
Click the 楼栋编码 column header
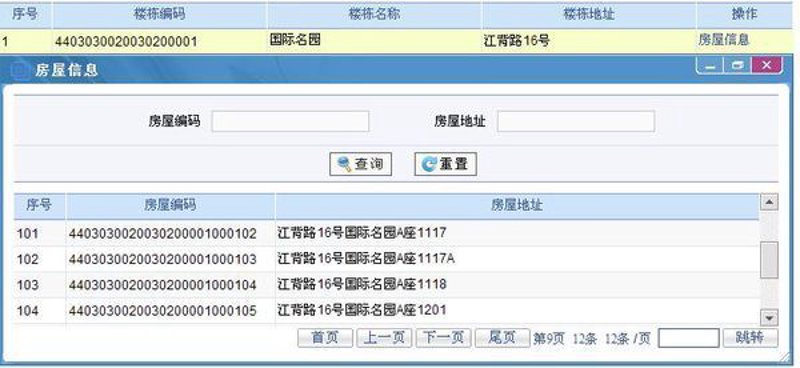(160, 15)
